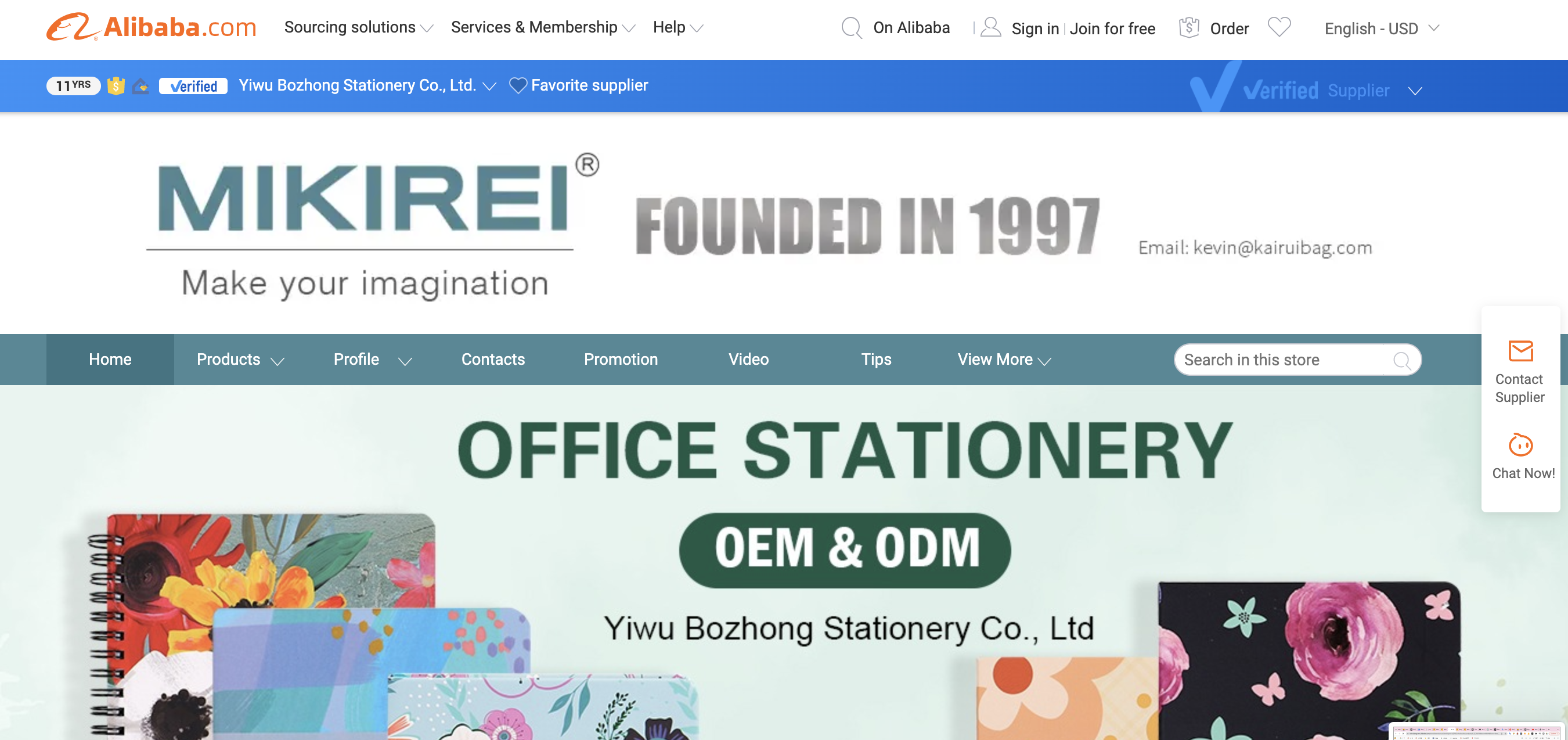Click the Contact Supplier envelope icon
The width and height of the screenshot is (1568, 740).
[1520, 351]
